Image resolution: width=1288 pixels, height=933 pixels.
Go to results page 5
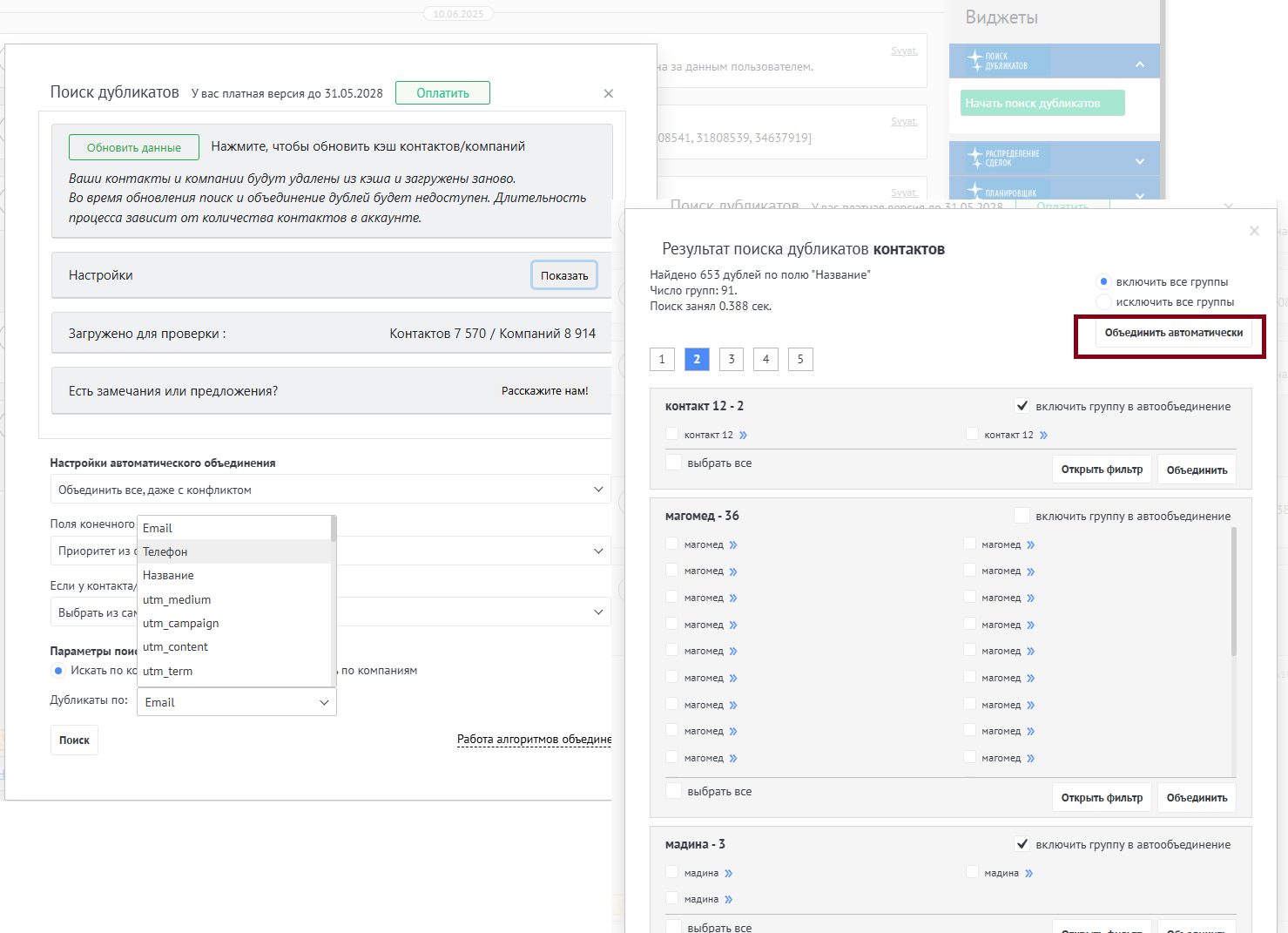coord(800,359)
